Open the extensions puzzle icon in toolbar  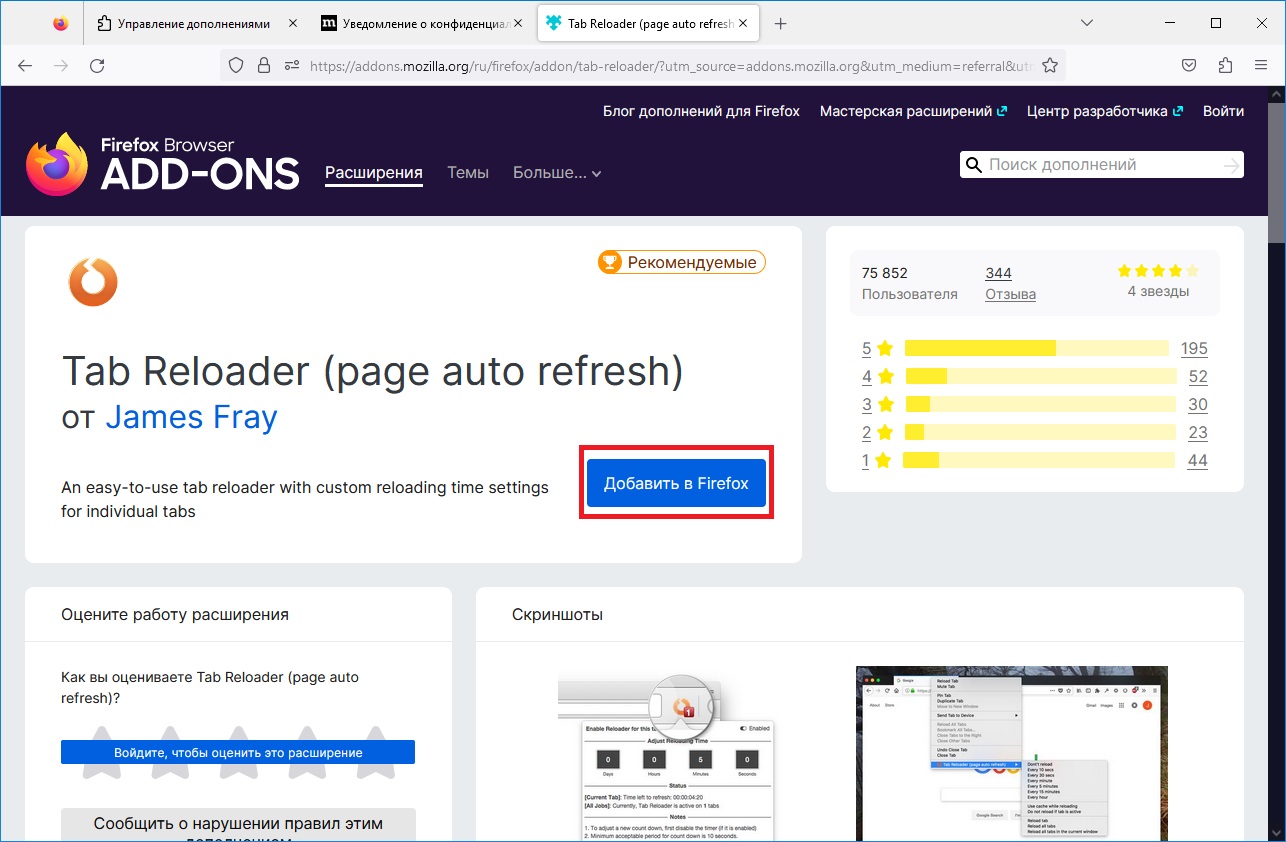pos(1225,66)
